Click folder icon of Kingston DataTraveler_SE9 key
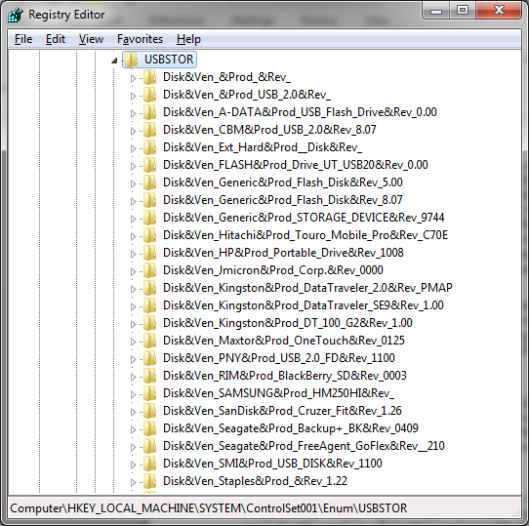This screenshot has height=526, width=529. point(149,305)
